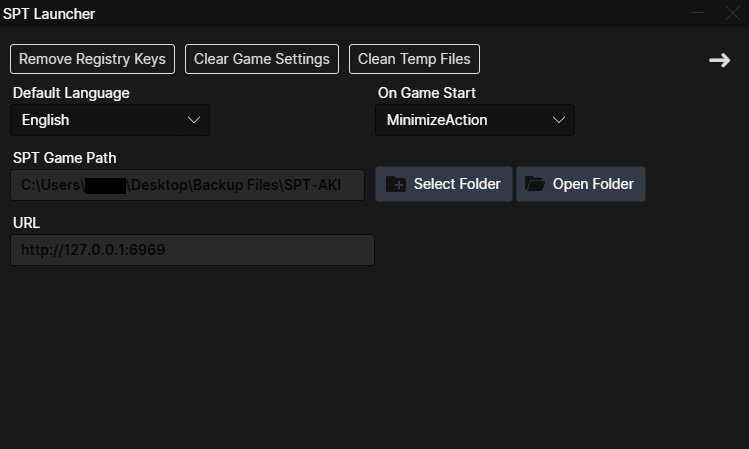Click the Open Folder button text

tap(593, 184)
